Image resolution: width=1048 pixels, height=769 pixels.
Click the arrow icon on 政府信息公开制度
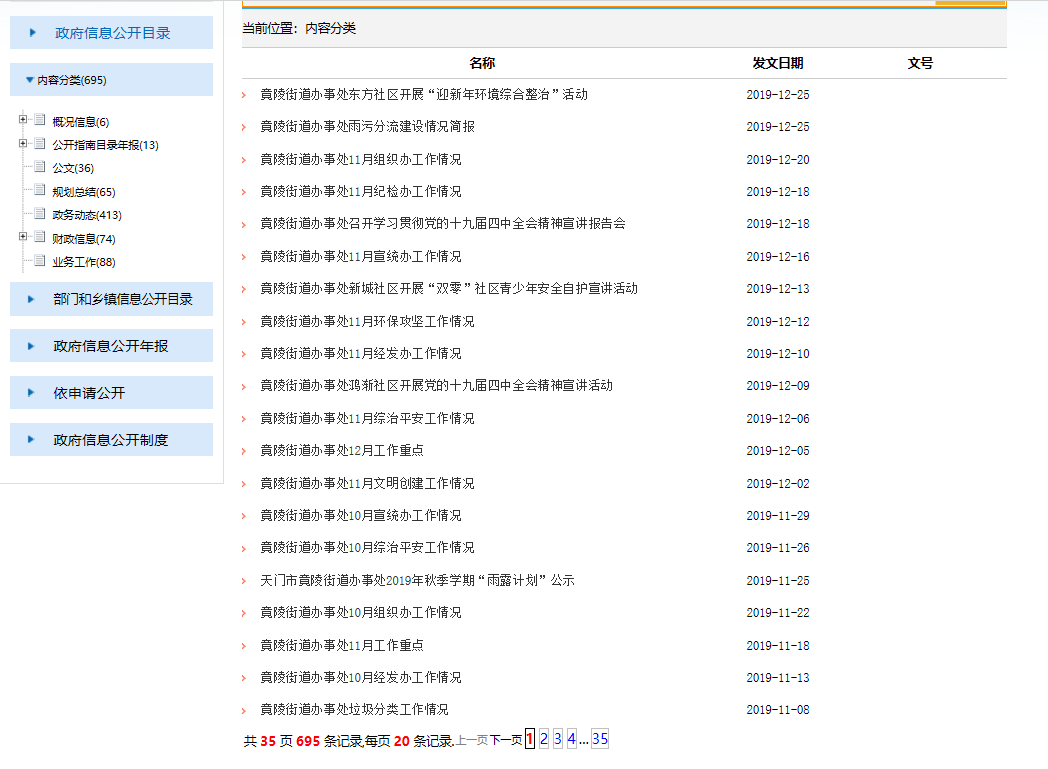point(33,440)
